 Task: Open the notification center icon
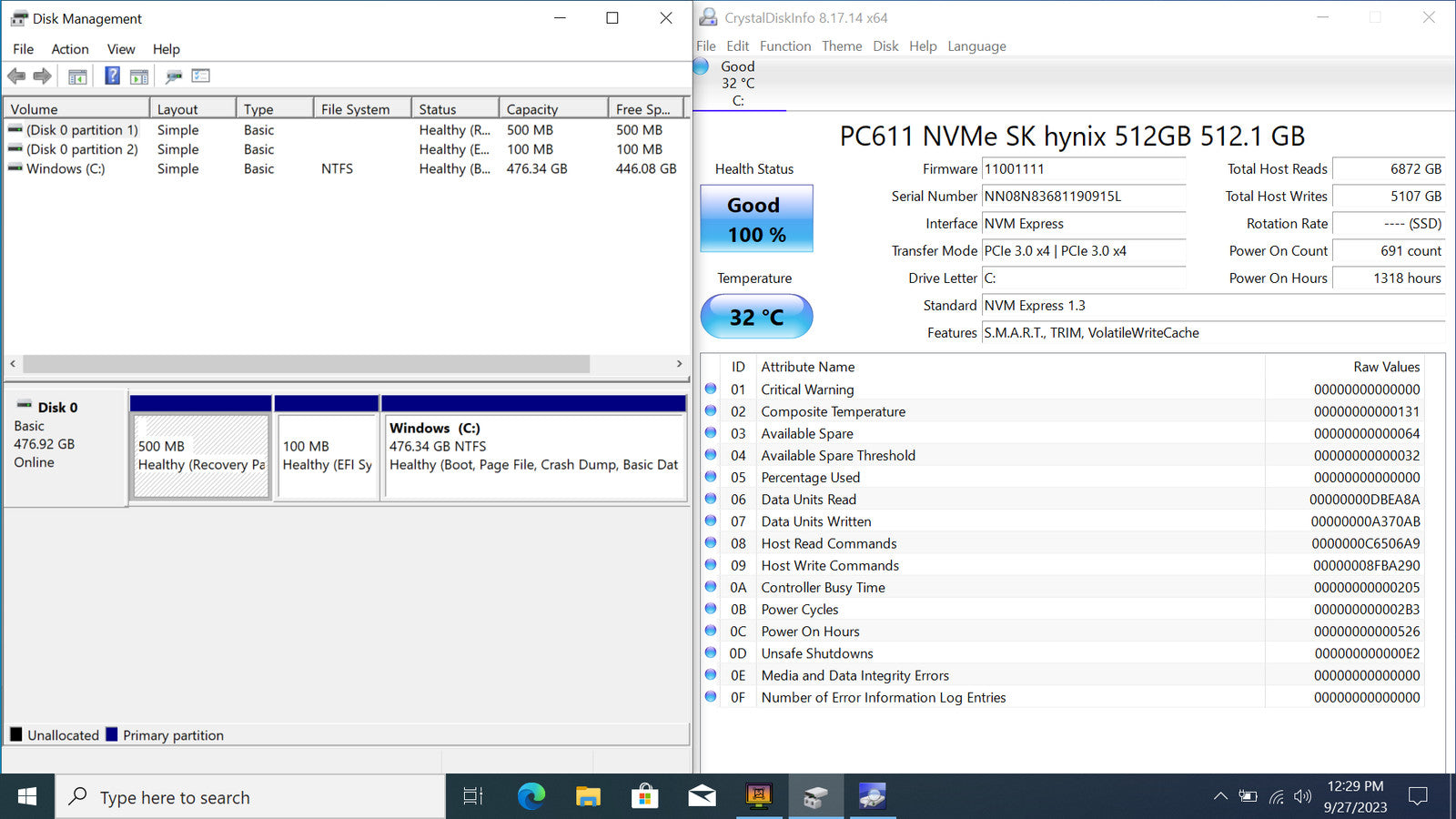[x=1418, y=797]
